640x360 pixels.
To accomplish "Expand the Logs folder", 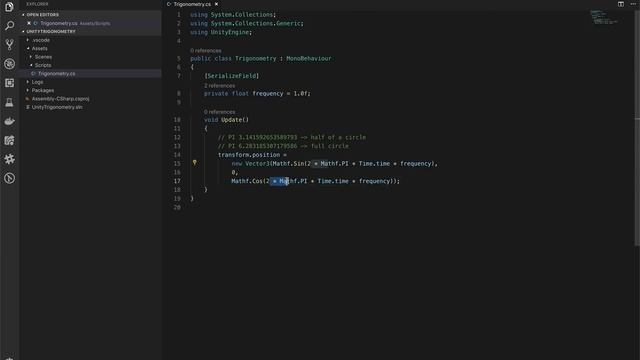I will point(37,82).
